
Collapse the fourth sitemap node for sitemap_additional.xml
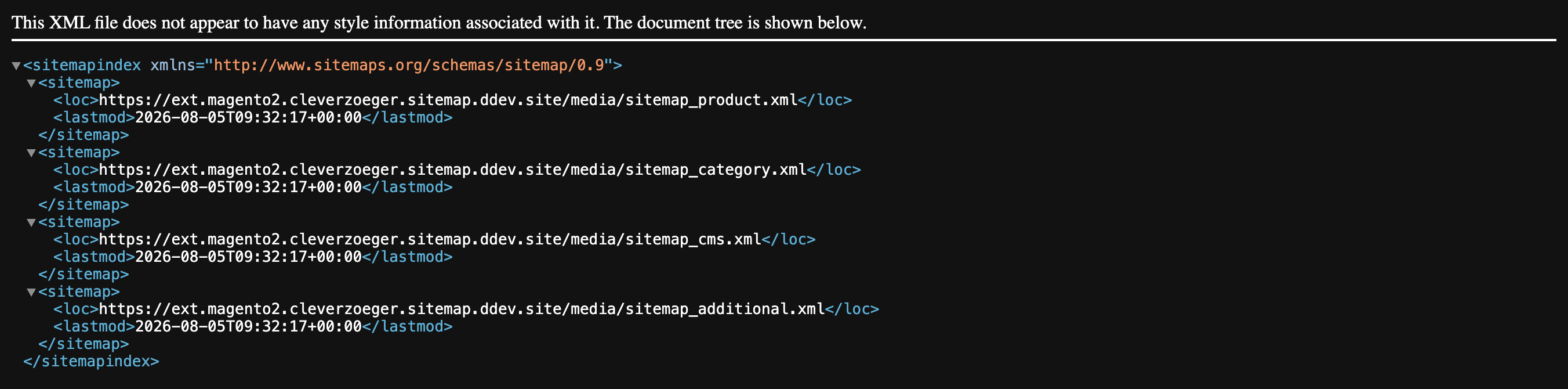(x=31, y=293)
